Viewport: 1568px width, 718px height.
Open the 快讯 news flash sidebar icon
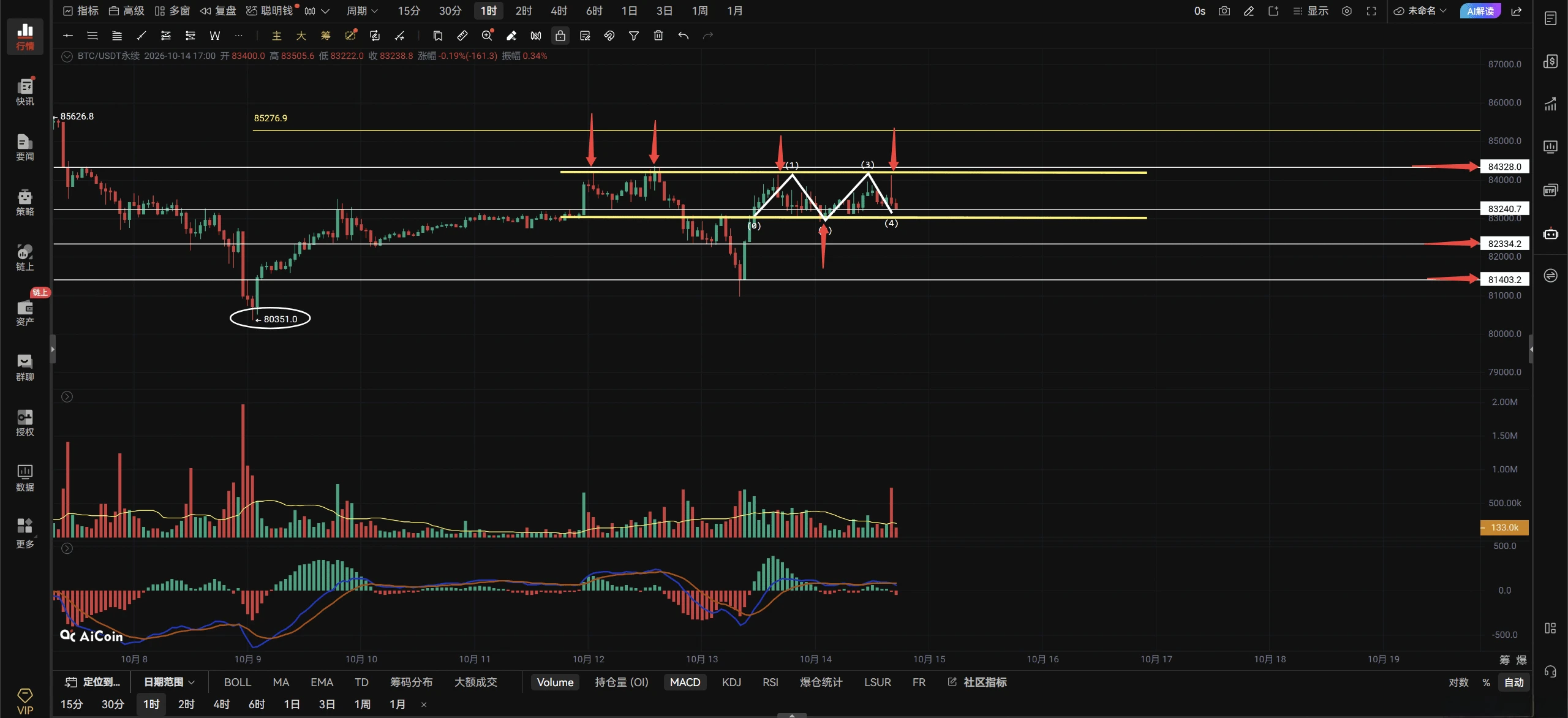pyautogui.click(x=25, y=92)
